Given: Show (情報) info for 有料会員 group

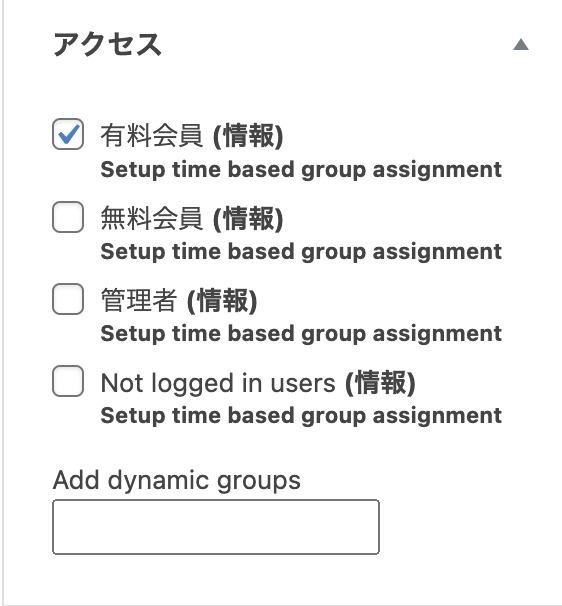Looking at the screenshot, I should [x=248, y=136].
